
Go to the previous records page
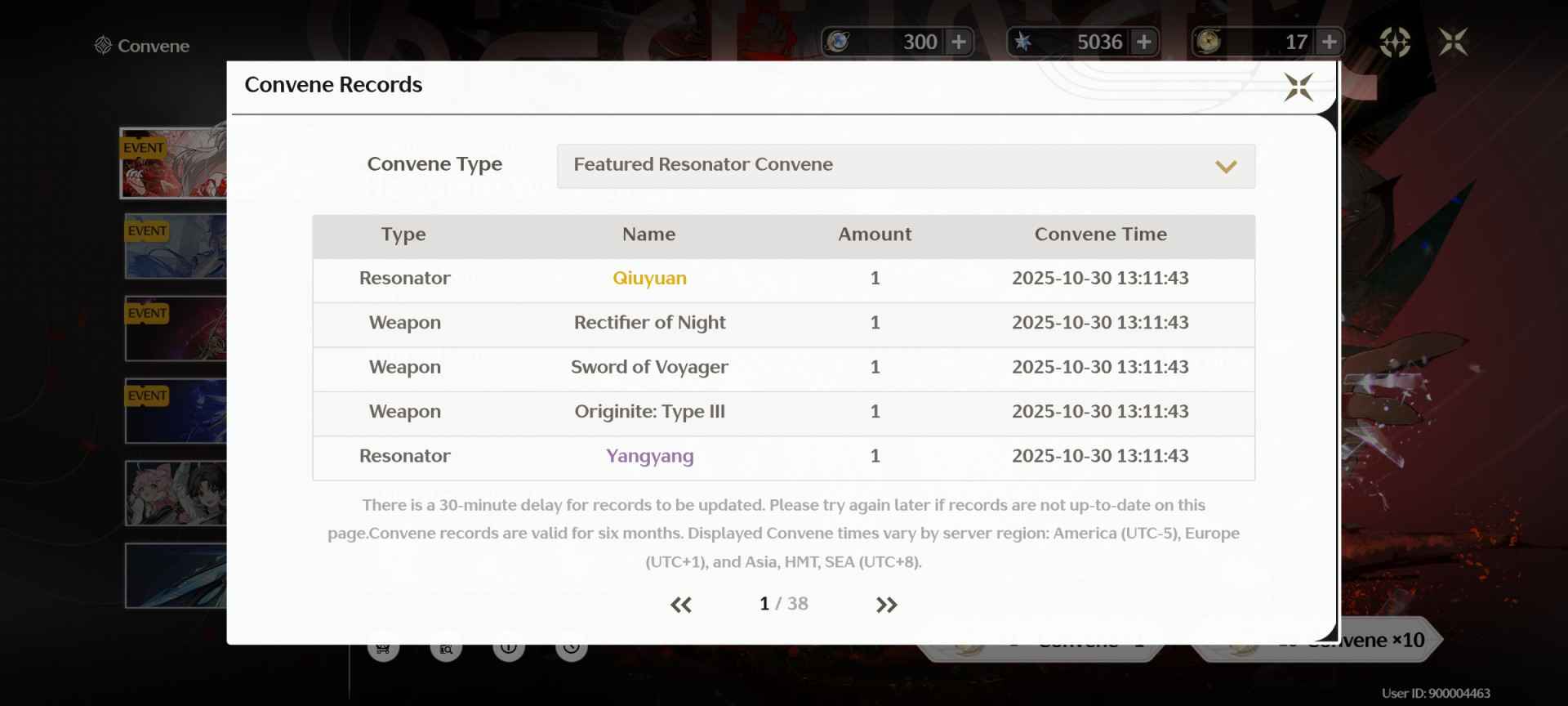pyautogui.click(x=680, y=605)
